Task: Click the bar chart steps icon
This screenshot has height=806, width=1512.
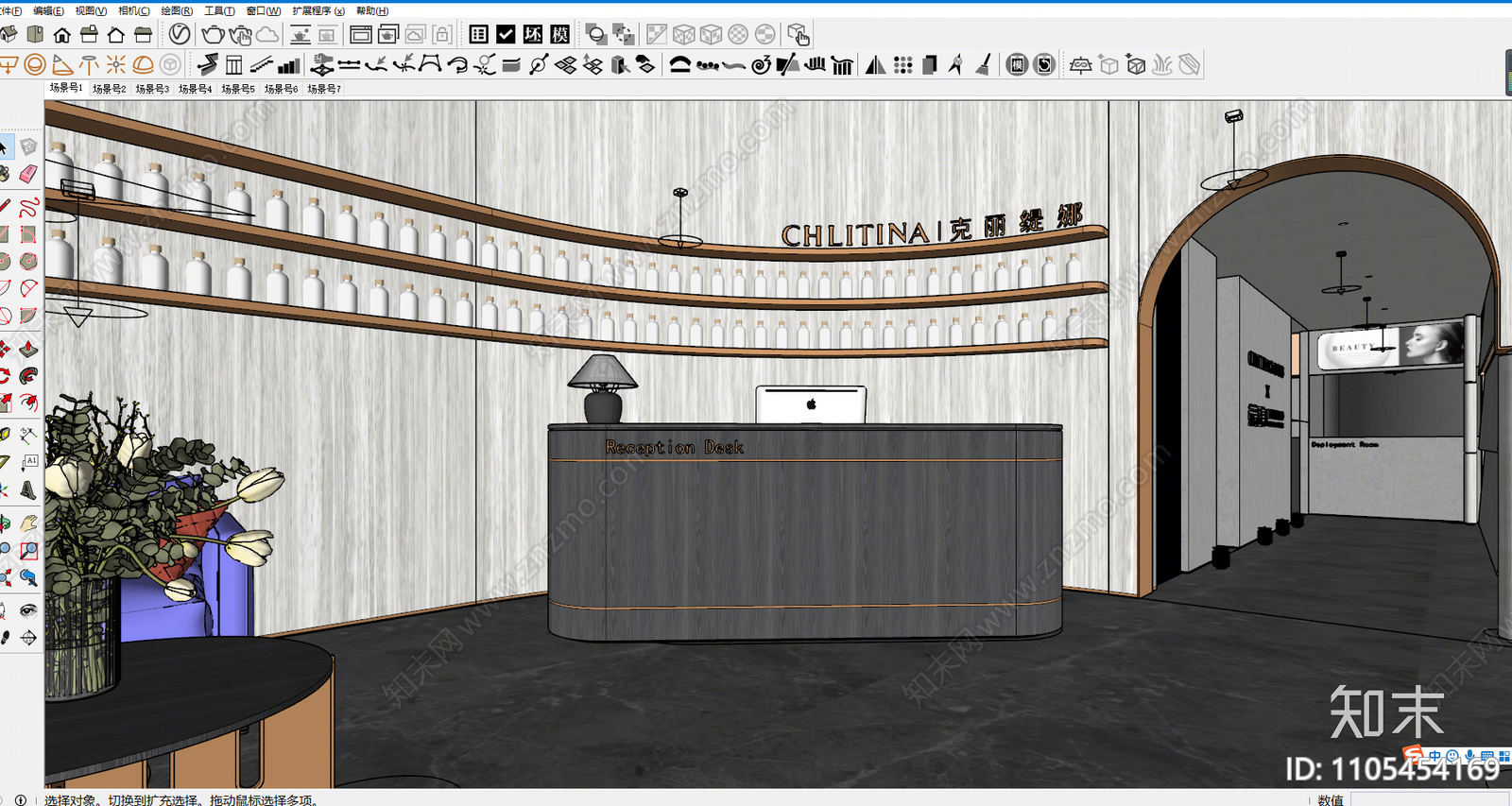Action: click(289, 64)
